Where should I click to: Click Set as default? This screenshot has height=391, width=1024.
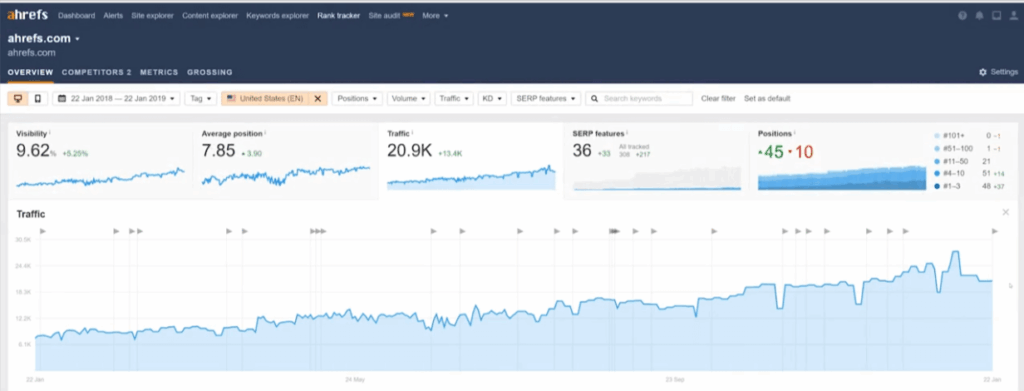(767, 99)
